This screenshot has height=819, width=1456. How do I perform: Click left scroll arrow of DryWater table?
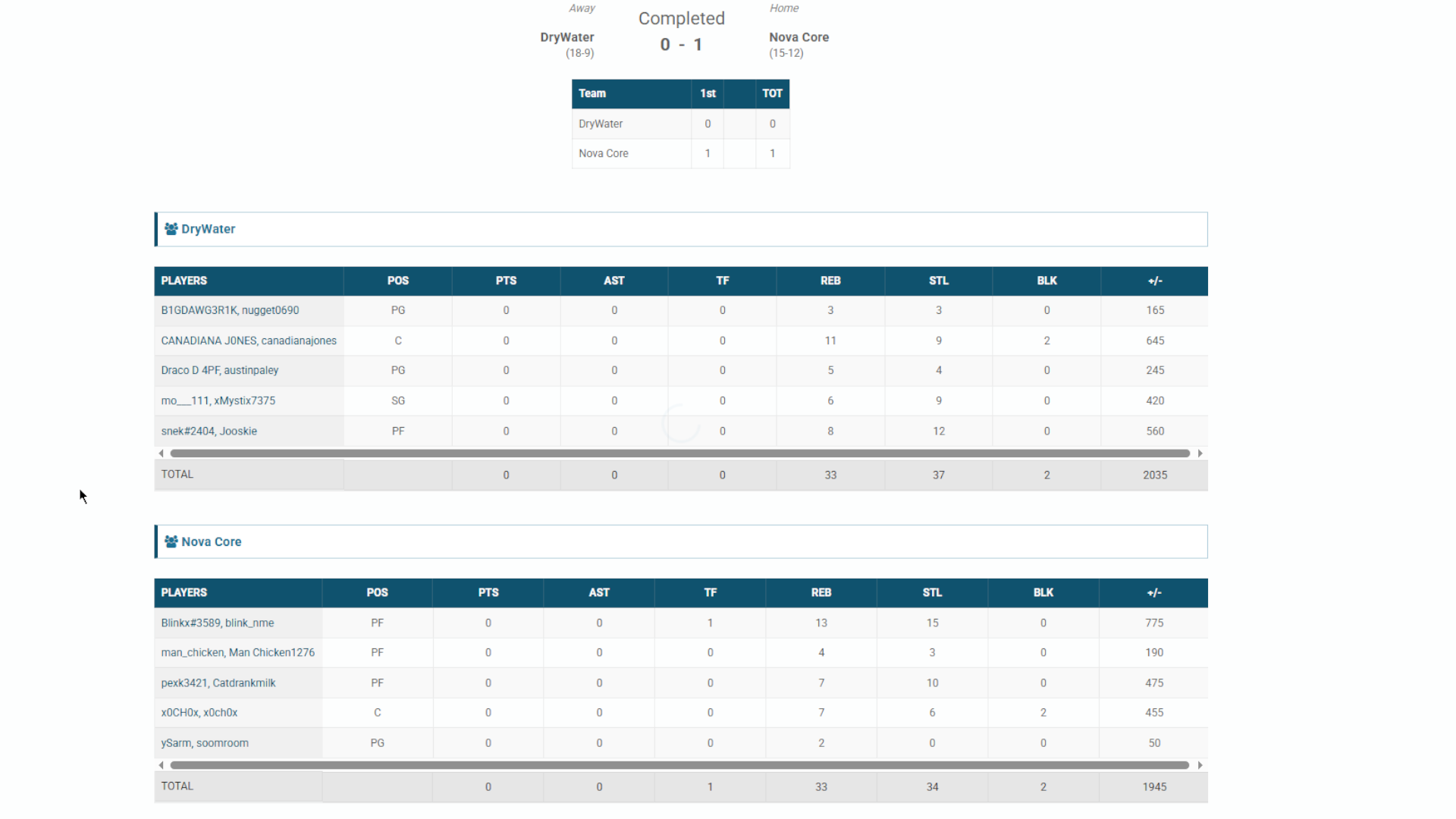161,453
